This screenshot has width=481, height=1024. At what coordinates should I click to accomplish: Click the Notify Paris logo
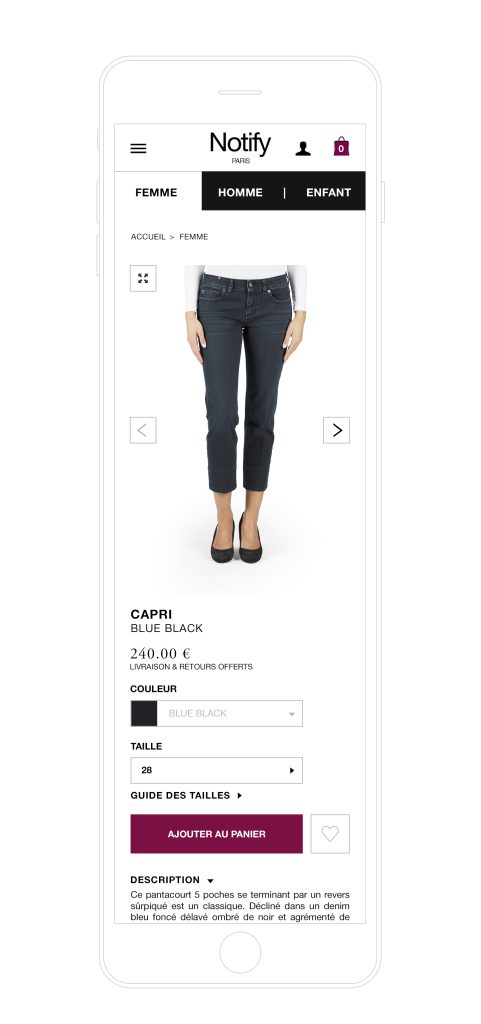tap(240, 147)
